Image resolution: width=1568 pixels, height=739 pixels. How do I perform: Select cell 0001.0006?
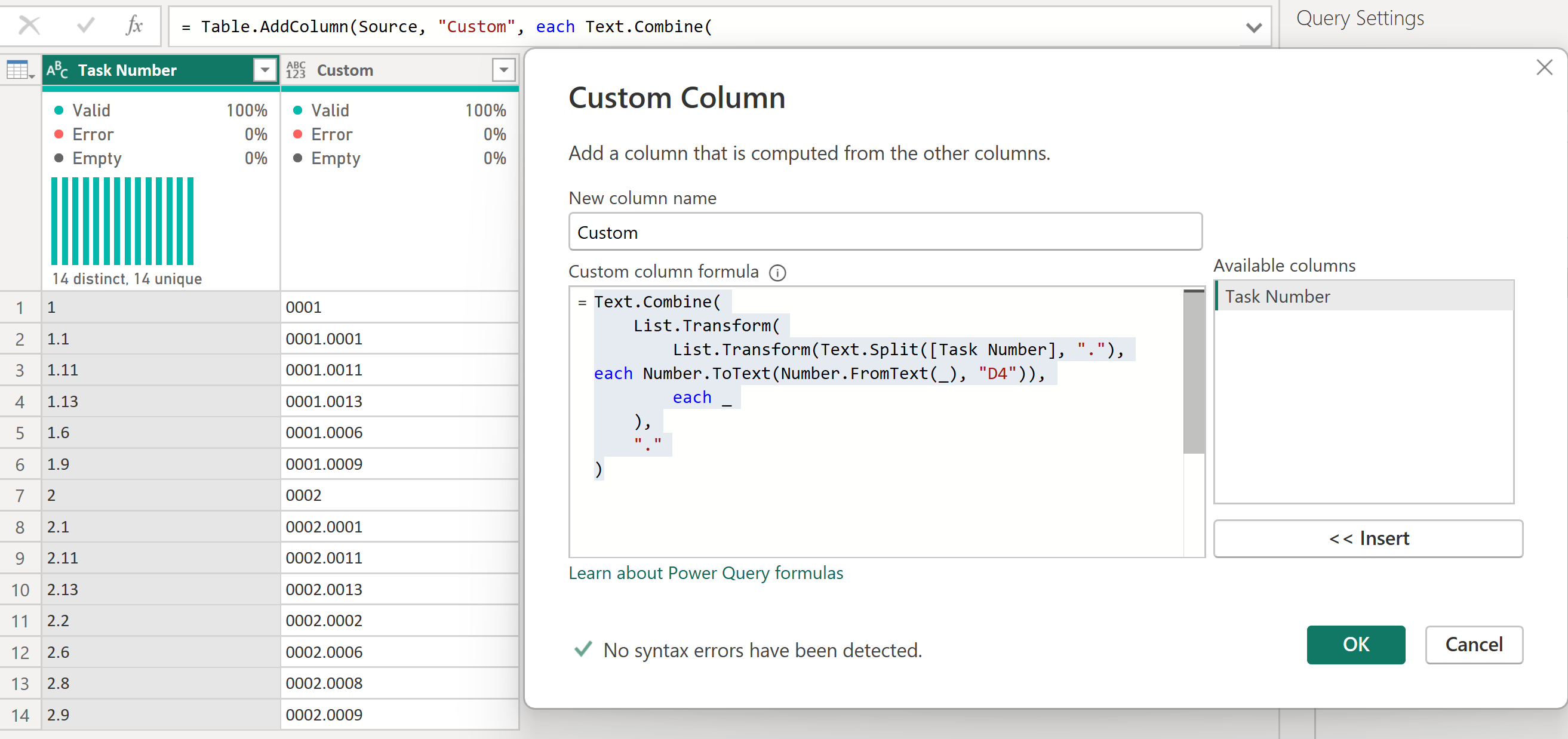399,433
